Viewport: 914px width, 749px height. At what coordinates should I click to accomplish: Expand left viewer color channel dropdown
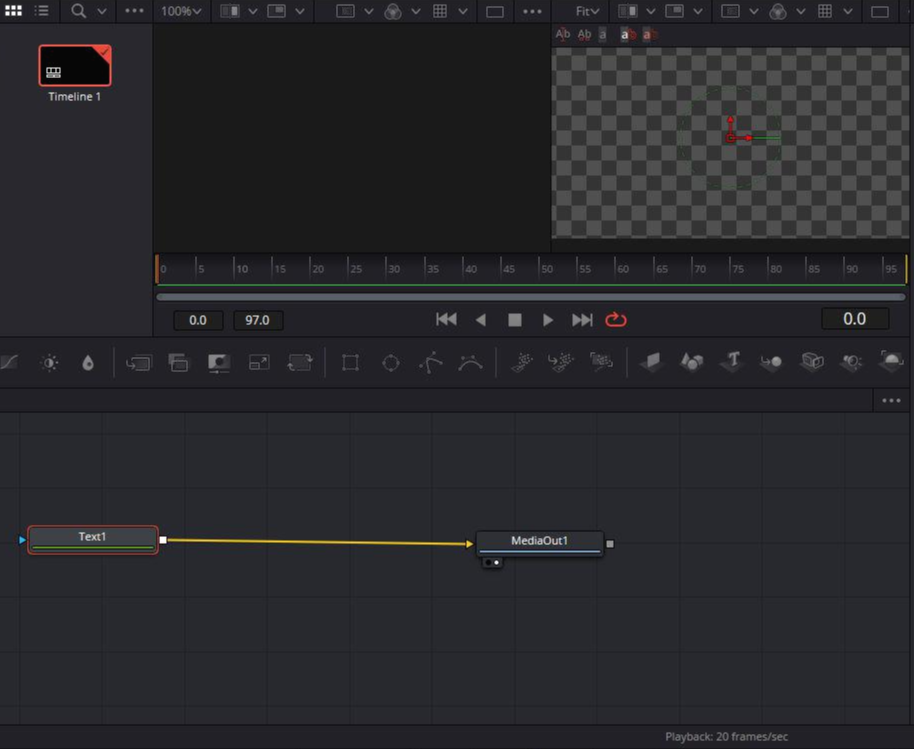pyautogui.click(x=416, y=11)
